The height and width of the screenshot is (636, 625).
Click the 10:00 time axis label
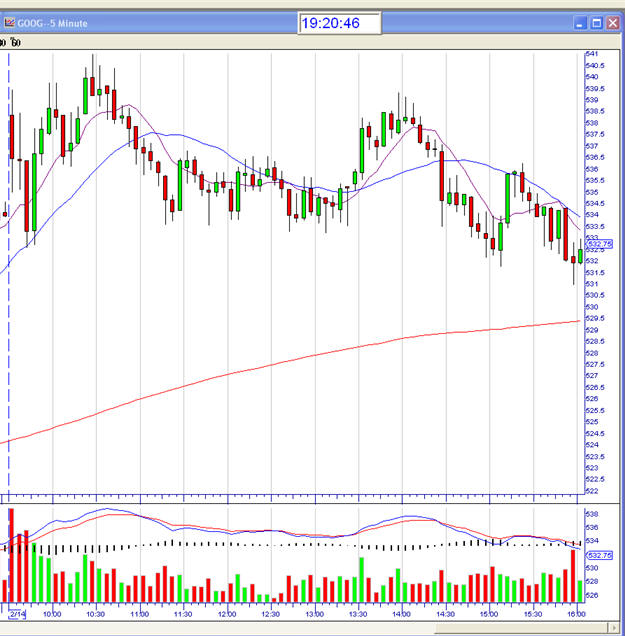(52, 614)
